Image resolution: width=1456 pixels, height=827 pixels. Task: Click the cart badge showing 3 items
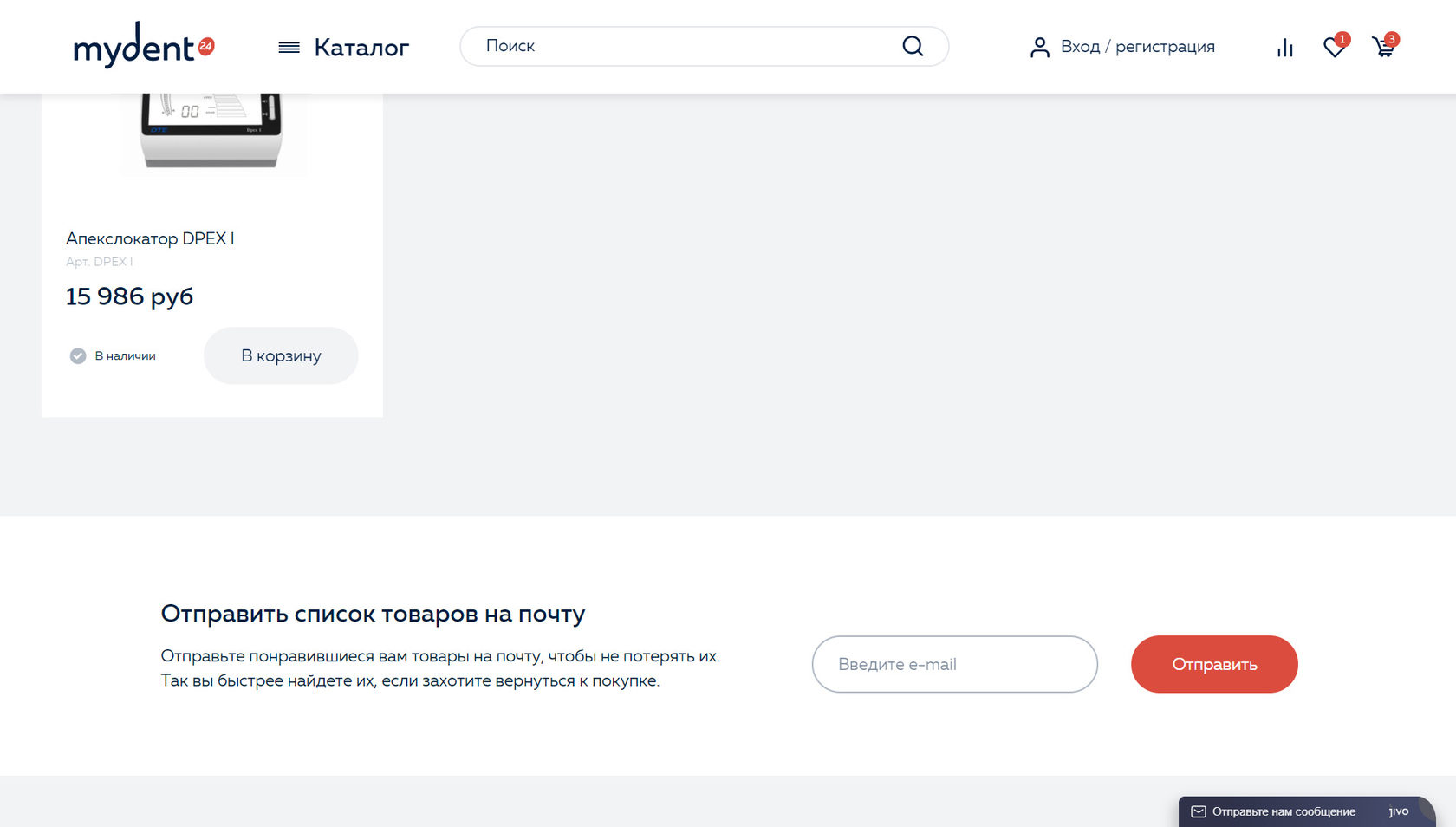[1392, 39]
